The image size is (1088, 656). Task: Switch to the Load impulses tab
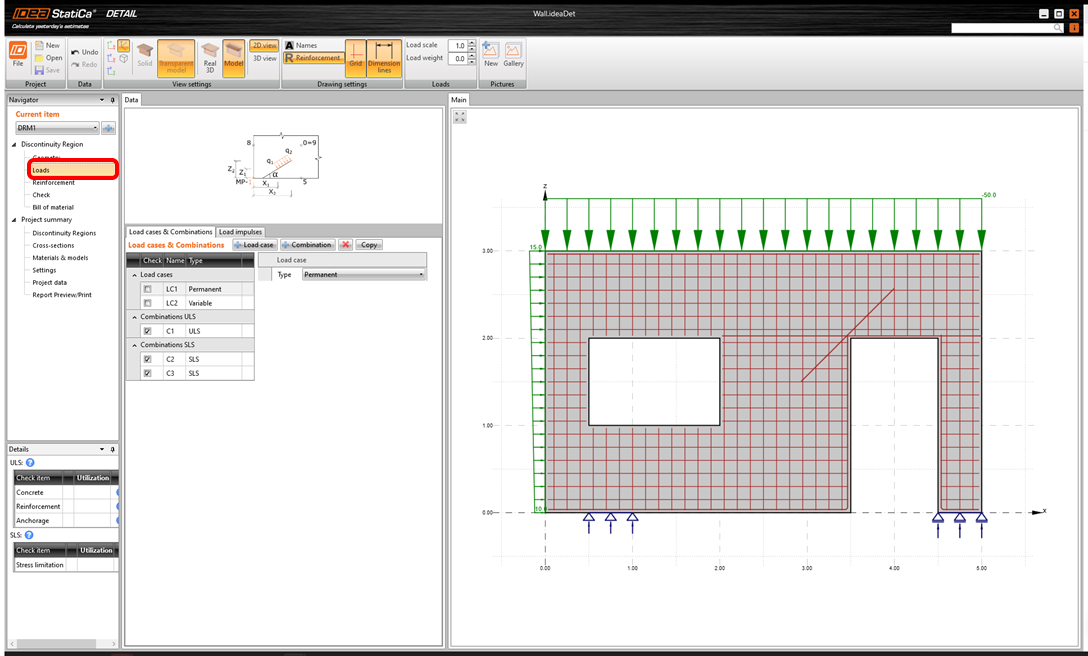pyautogui.click(x=240, y=232)
